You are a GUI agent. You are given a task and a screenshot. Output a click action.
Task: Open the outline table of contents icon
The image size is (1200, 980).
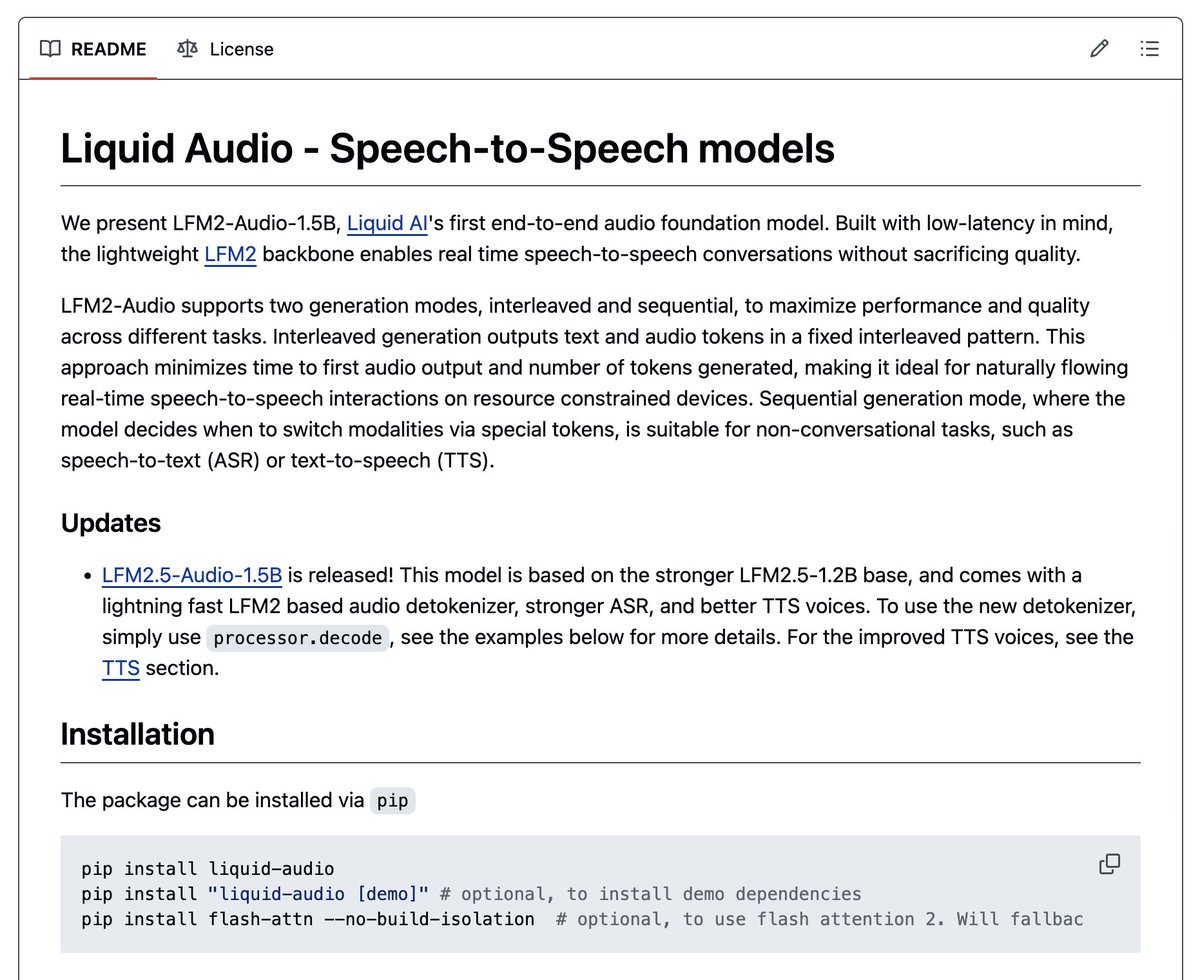pos(1149,49)
